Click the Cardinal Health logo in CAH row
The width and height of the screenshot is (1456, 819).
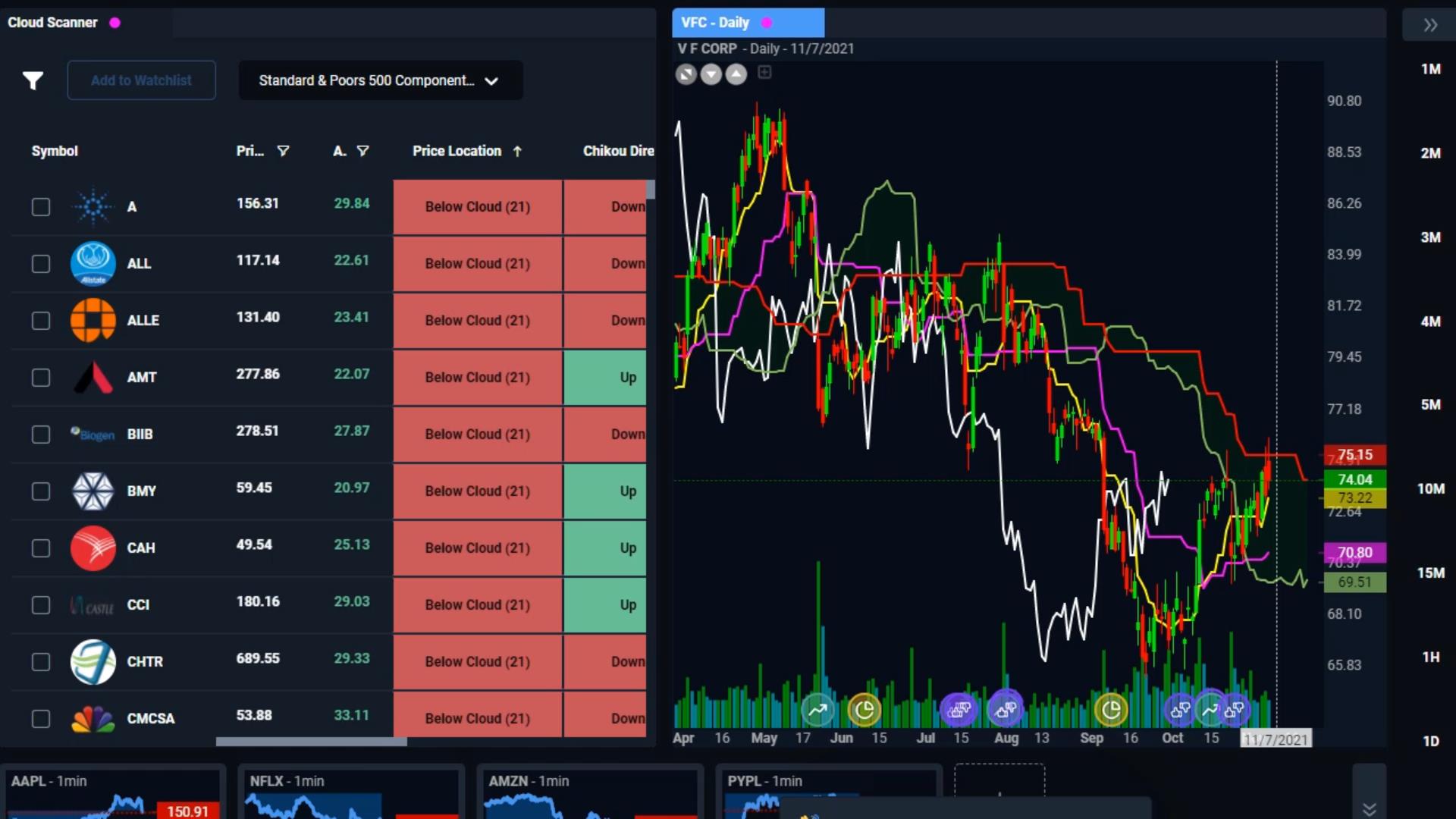(x=93, y=548)
